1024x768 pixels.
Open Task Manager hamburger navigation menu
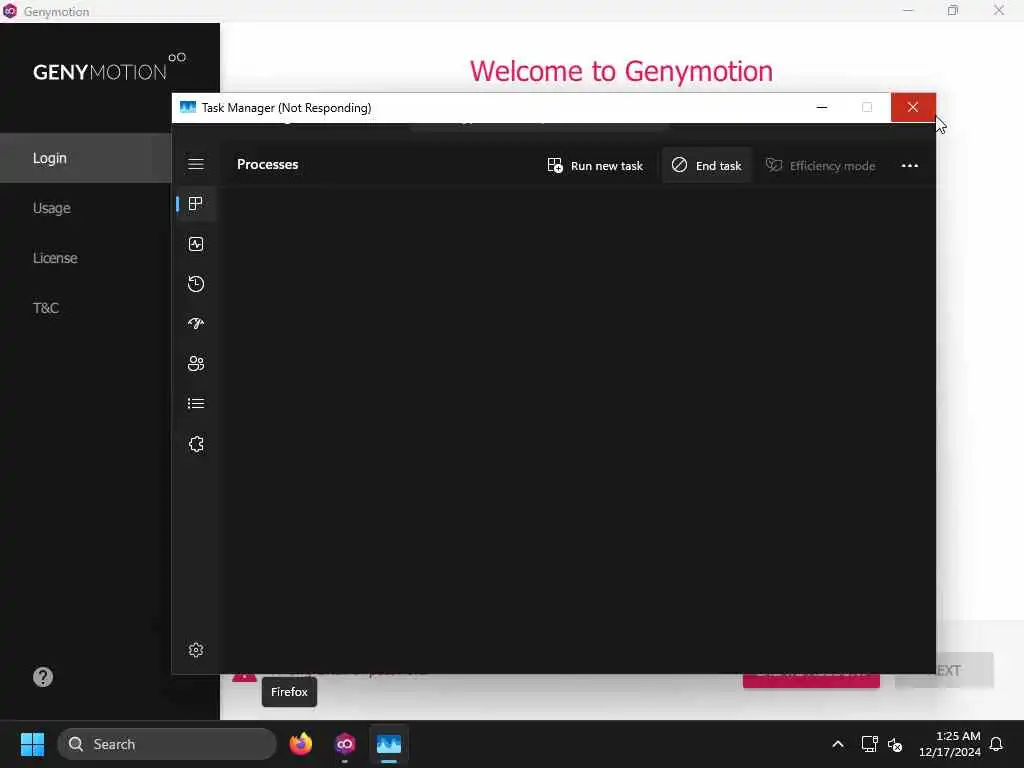[x=196, y=164]
